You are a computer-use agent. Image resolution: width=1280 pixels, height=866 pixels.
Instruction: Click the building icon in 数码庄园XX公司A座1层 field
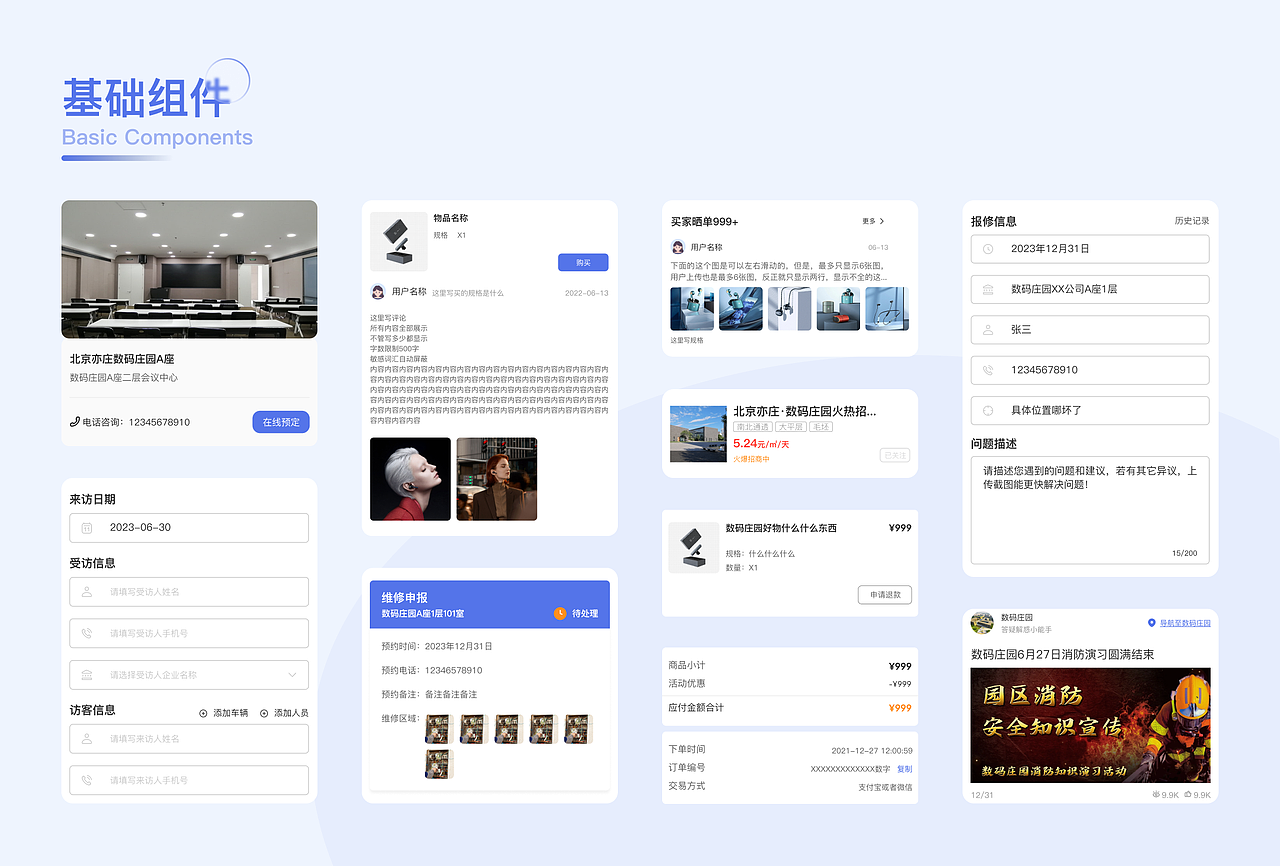[x=988, y=289]
